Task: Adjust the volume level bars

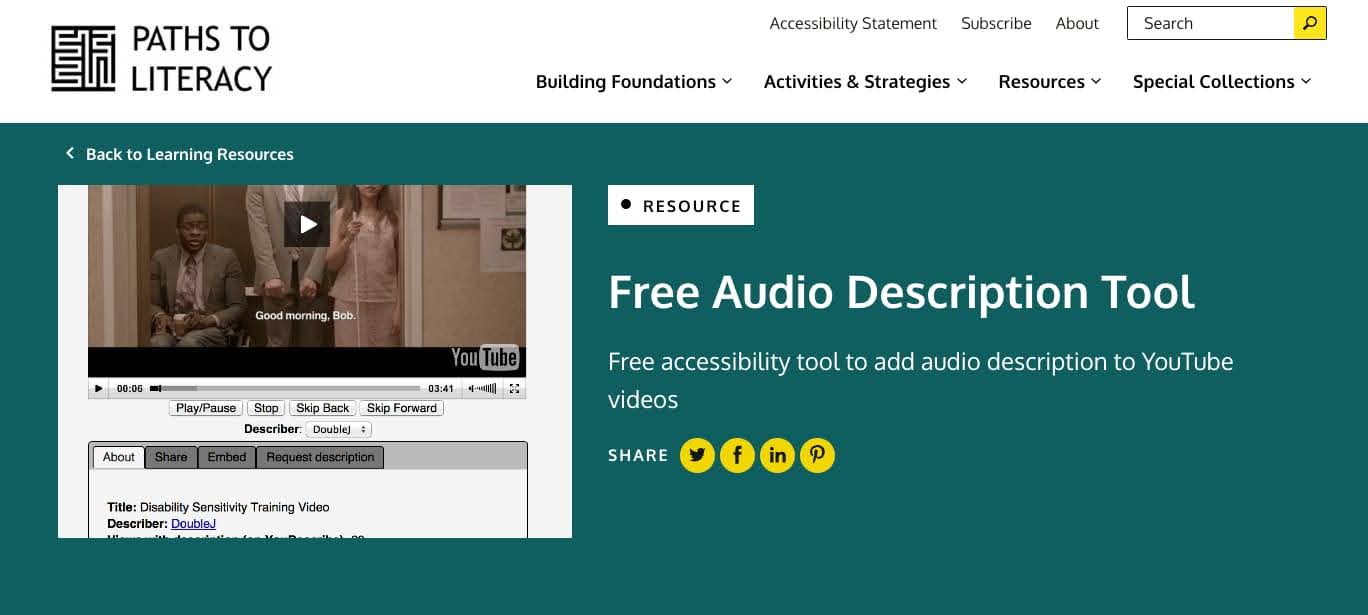Action: (485, 388)
